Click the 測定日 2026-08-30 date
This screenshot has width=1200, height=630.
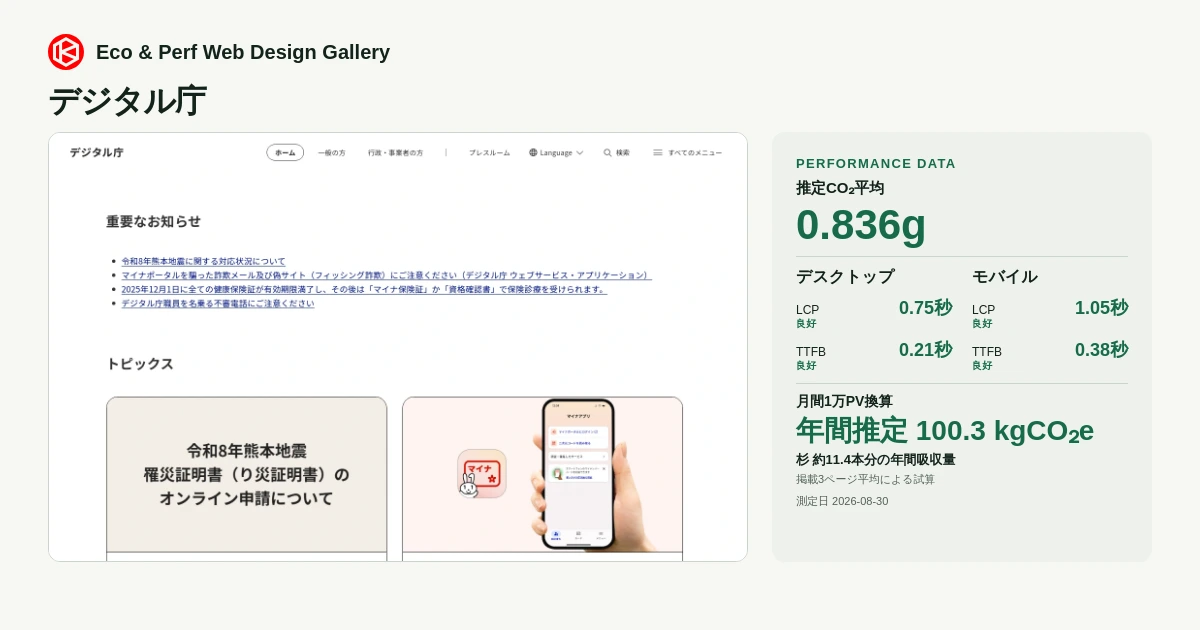coord(842,502)
